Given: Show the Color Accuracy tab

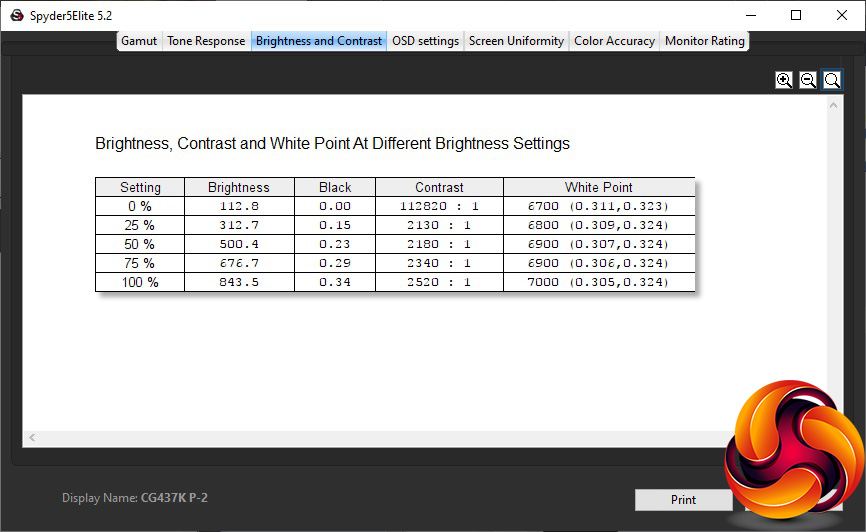Looking at the screenshot, I should tap(614, 41).
